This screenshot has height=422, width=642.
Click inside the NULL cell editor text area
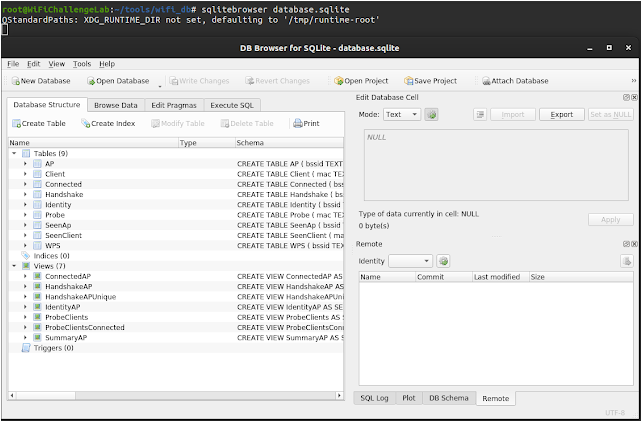click(496, 165)
